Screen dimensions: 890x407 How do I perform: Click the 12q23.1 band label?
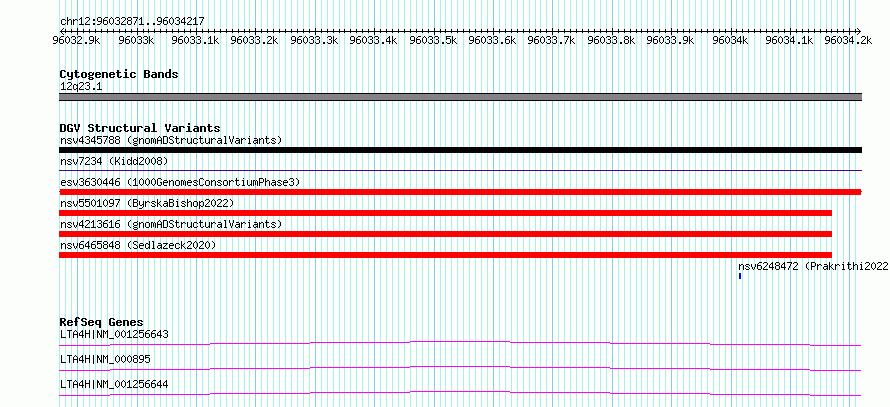pyautogui.click(x=81, y=87)
